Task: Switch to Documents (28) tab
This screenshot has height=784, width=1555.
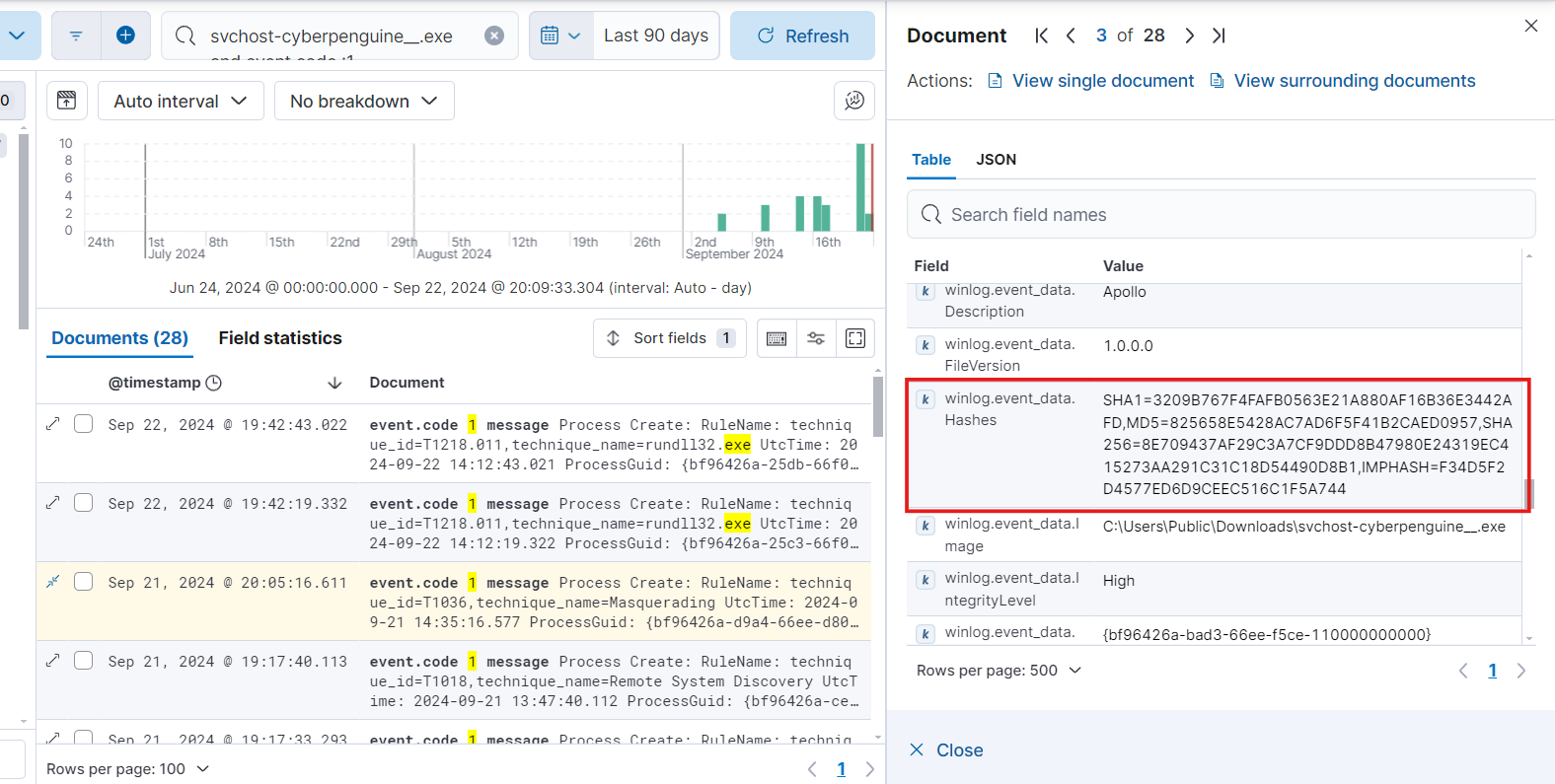Action: (x=119, y=338)
